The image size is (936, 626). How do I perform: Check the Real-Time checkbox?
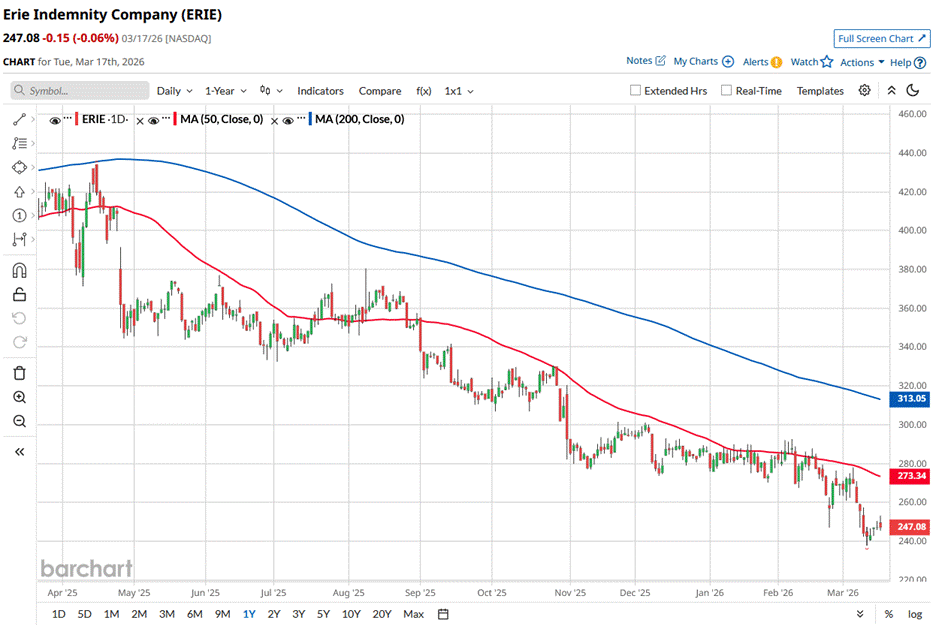pyautogui.click(x=726, y=91)
